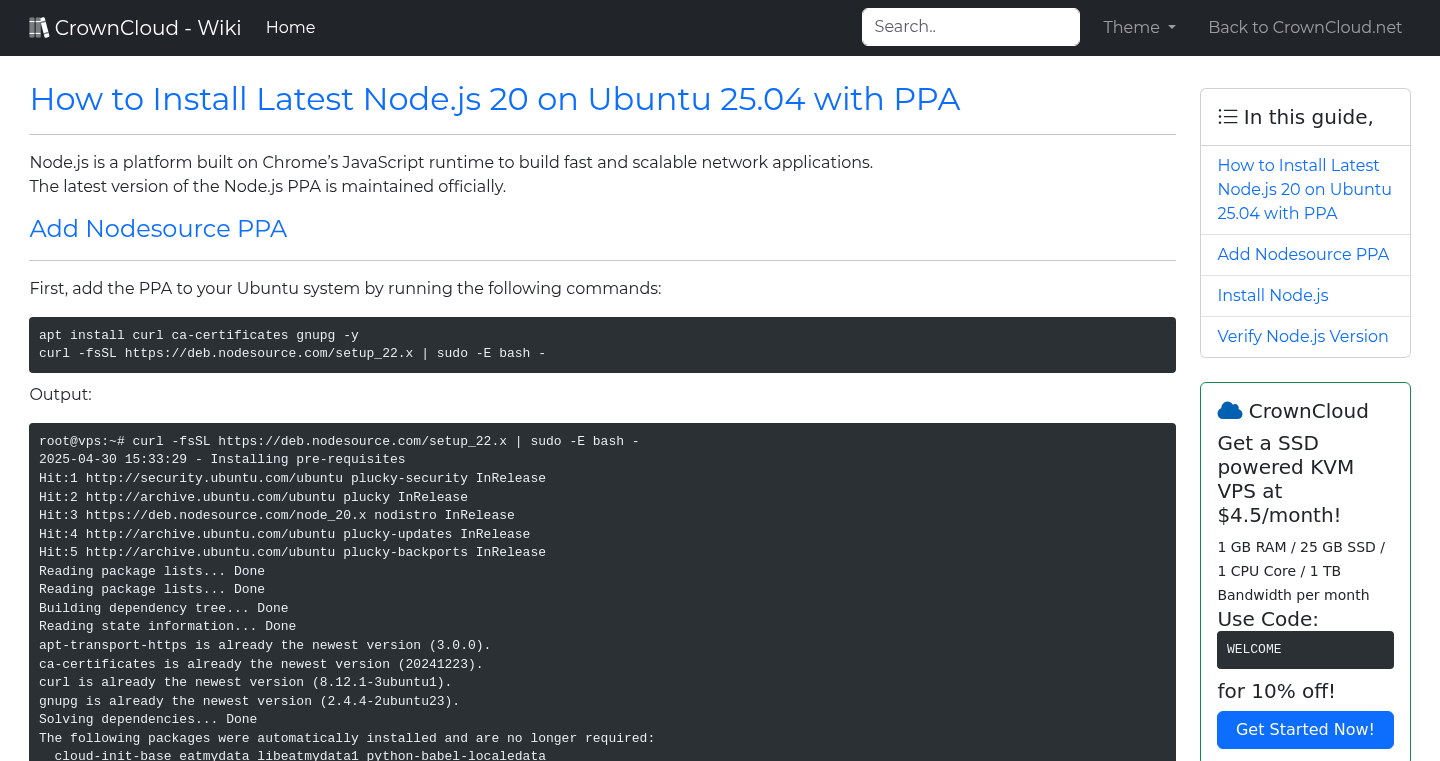This screenshot has width=1440, height=761.
Task: Open Verify Node.js Version sidebar link
Action: (x=1302, y=336)
